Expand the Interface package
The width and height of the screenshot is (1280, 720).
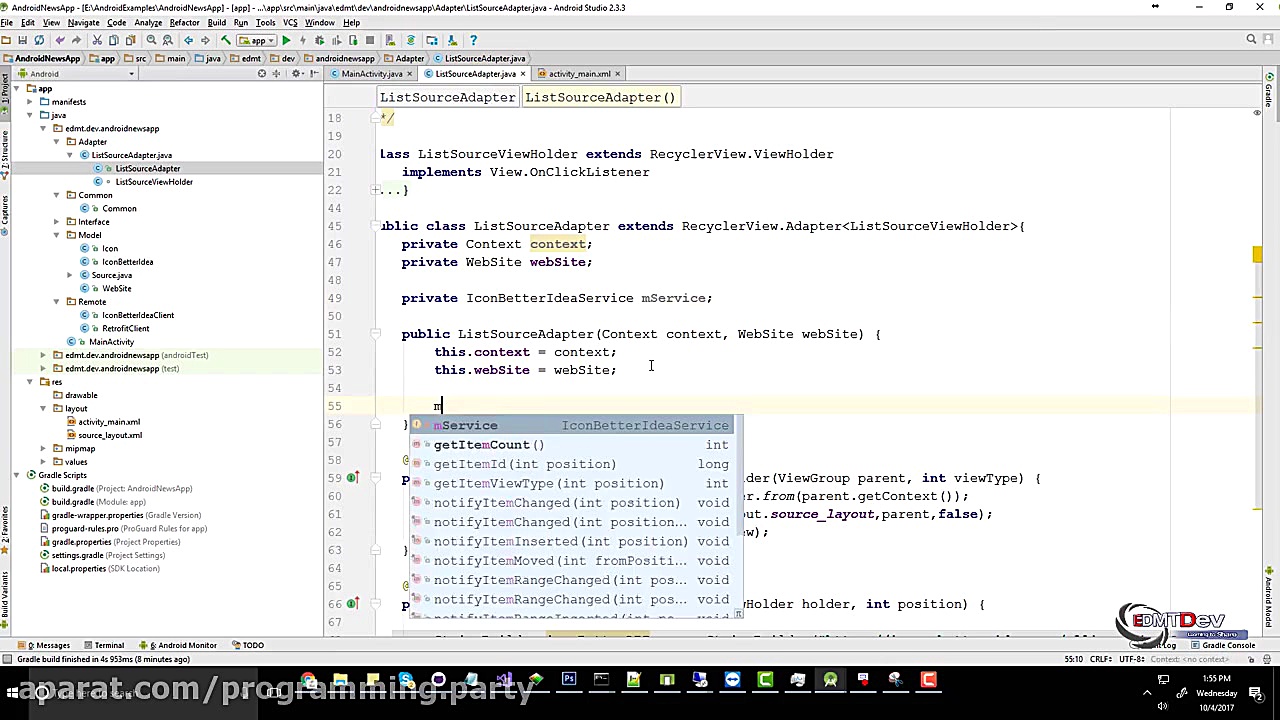pyautogui.click(x=57, y=222)
